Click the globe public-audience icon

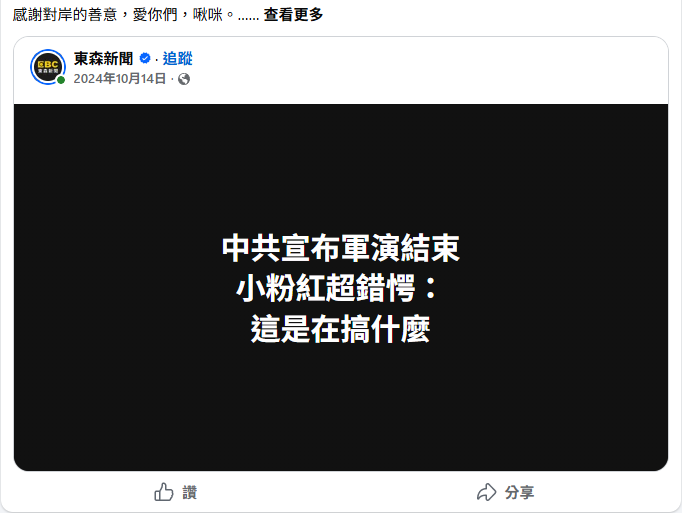point(184,79)
